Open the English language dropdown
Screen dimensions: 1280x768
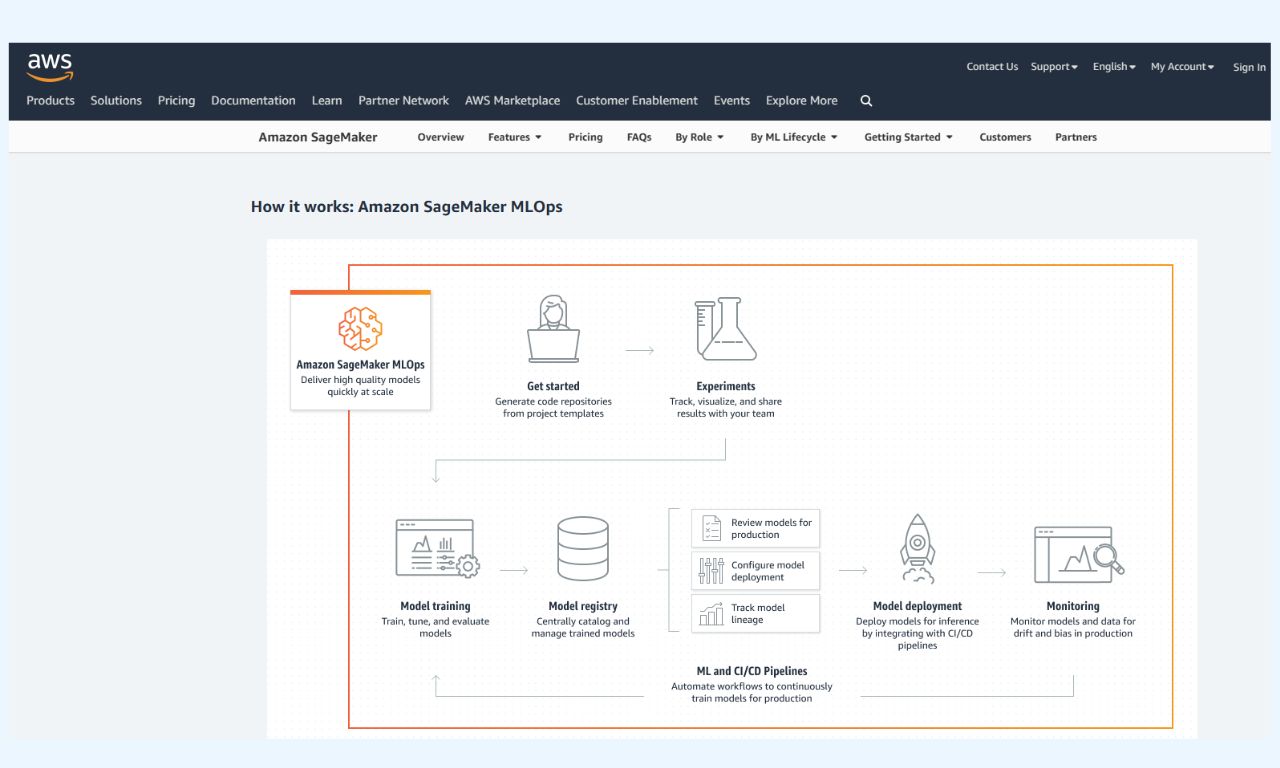click(x=1114, y=67)
